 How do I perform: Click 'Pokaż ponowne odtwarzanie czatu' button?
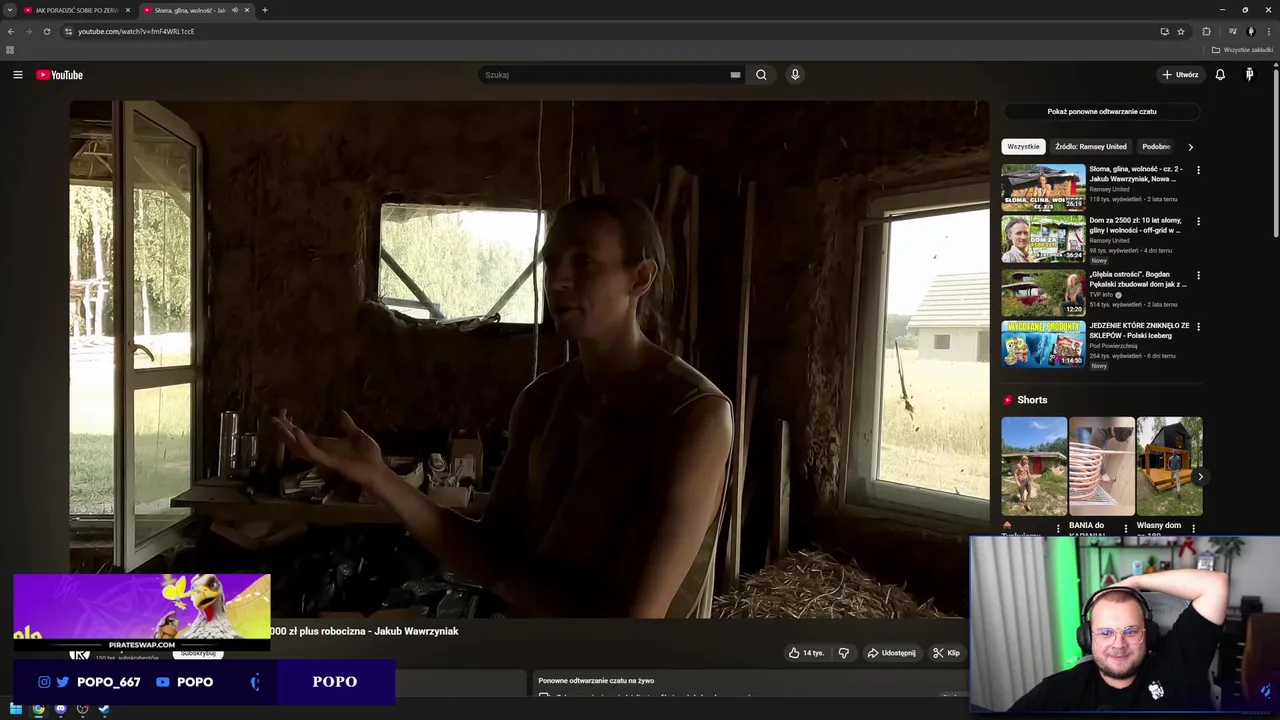pos(1102,112)
